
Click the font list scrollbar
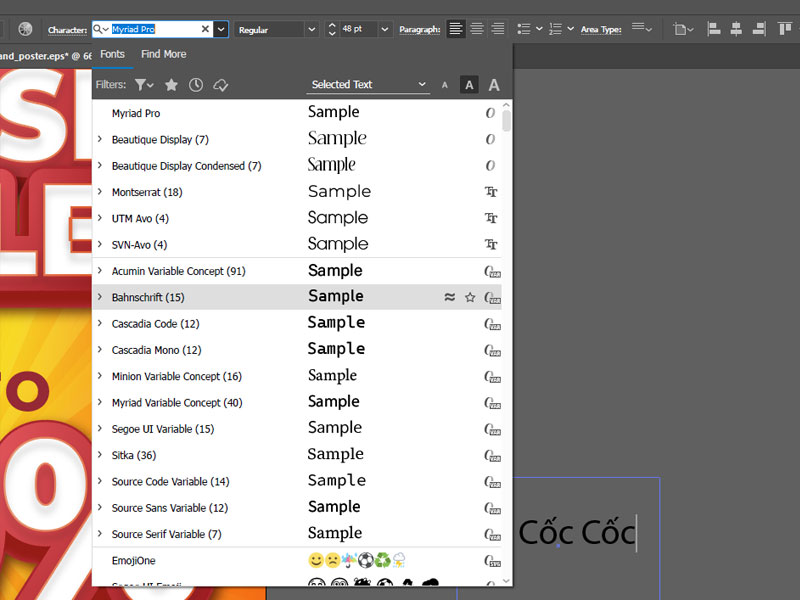(x=507, y=121)
